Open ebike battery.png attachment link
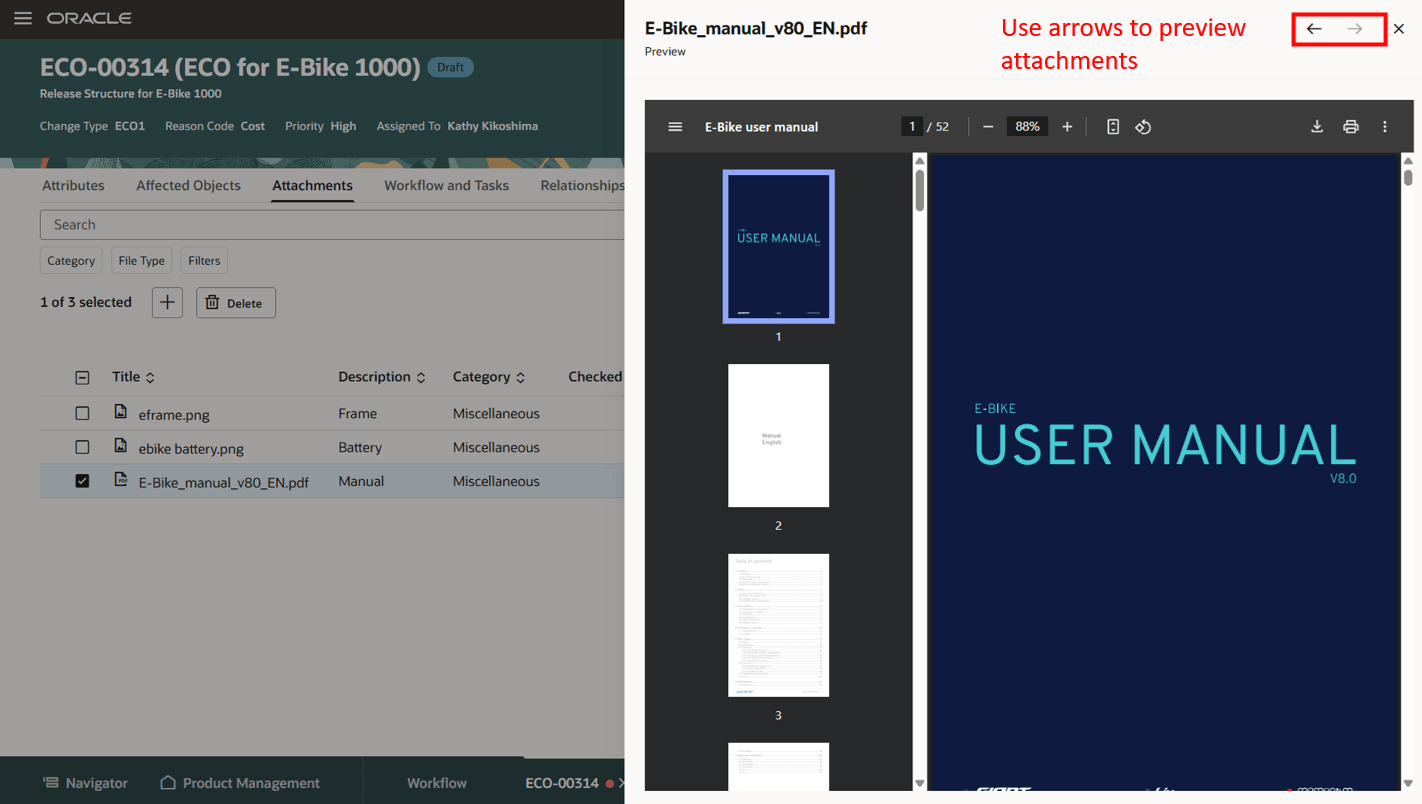The height and width of the screenshot is (804, 1422). pyautogui.click(x=191, y=448)
